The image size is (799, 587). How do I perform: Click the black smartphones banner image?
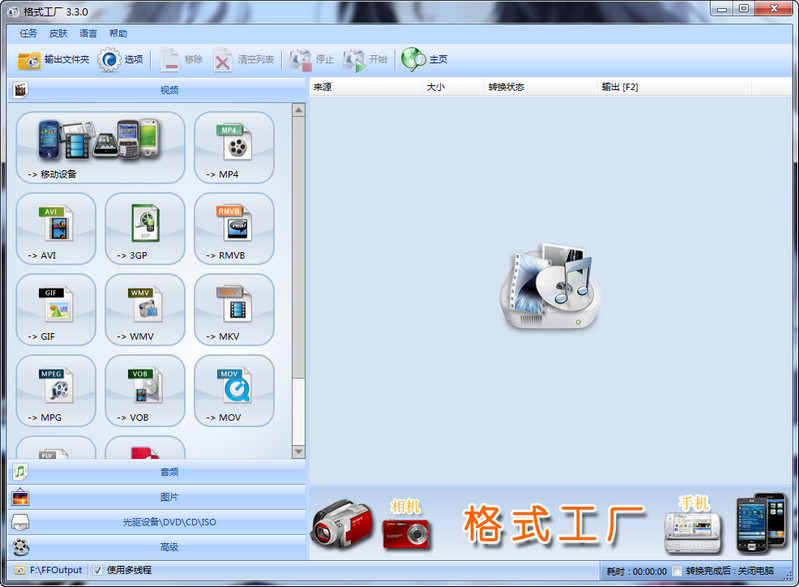point(761,523)
